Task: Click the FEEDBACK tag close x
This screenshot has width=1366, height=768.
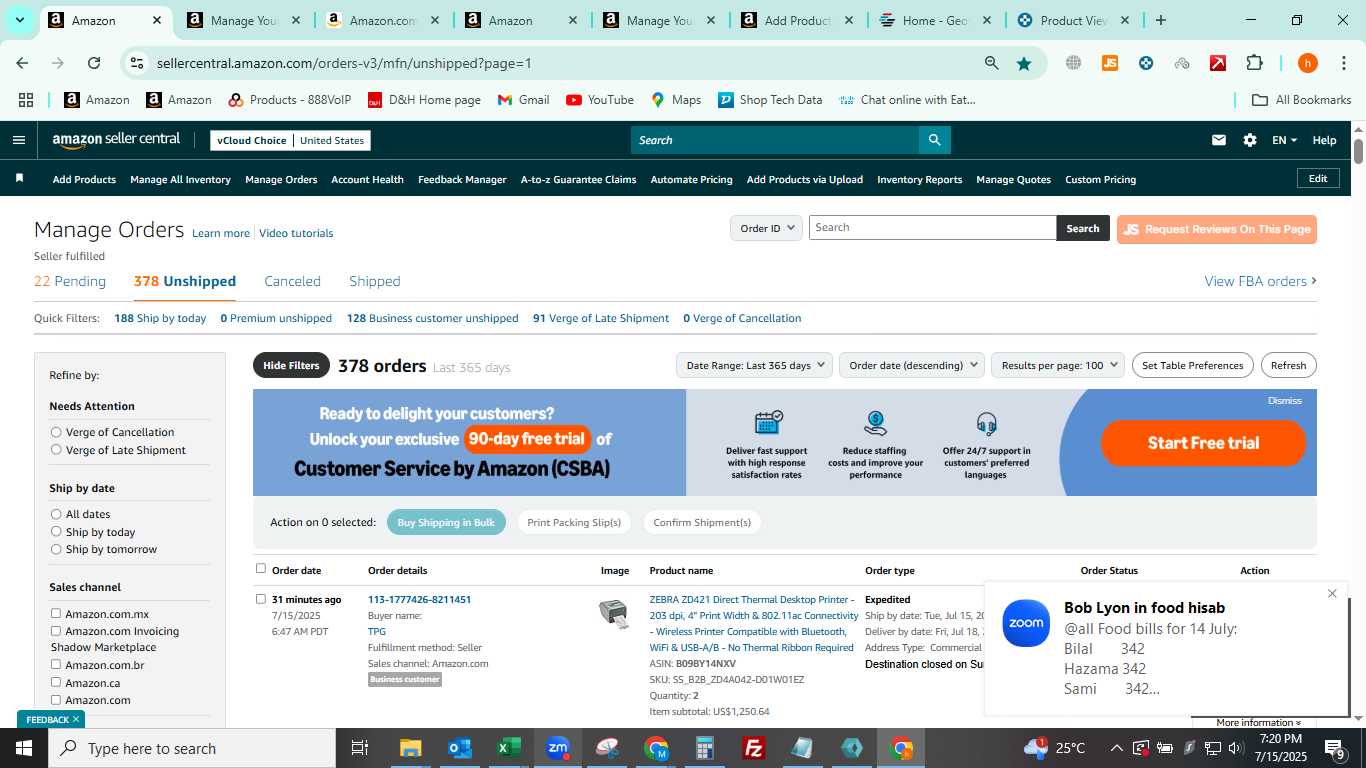Action: [75, 719]
